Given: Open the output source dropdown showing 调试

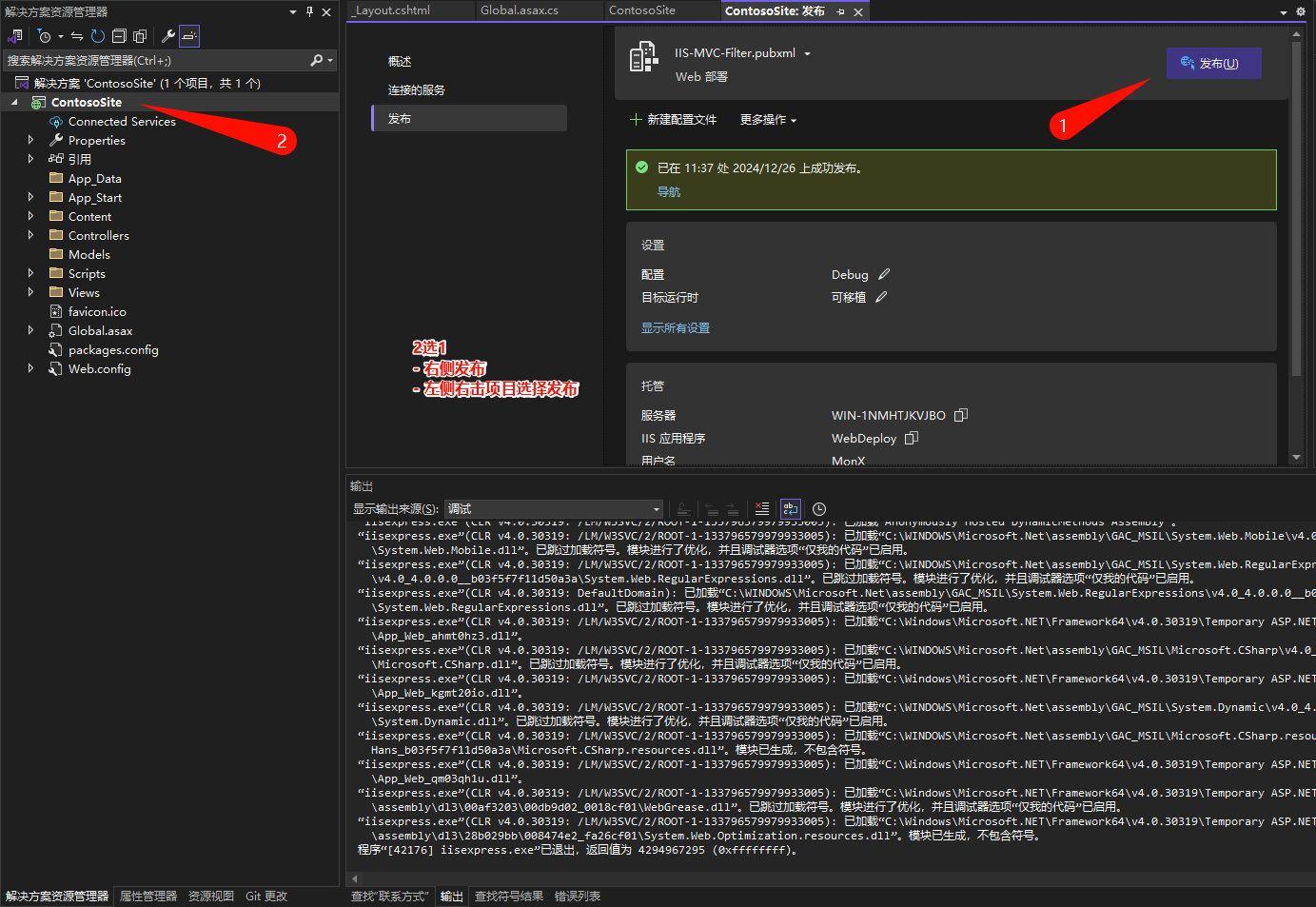Looking at the screenshot, I should (554, 509).
